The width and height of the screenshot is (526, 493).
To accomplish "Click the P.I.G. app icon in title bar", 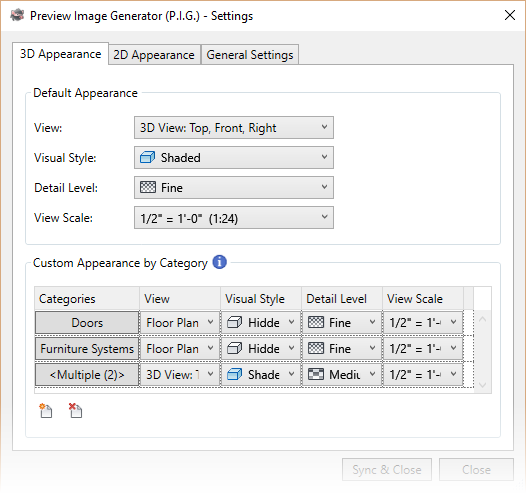I will click(17, 15).
